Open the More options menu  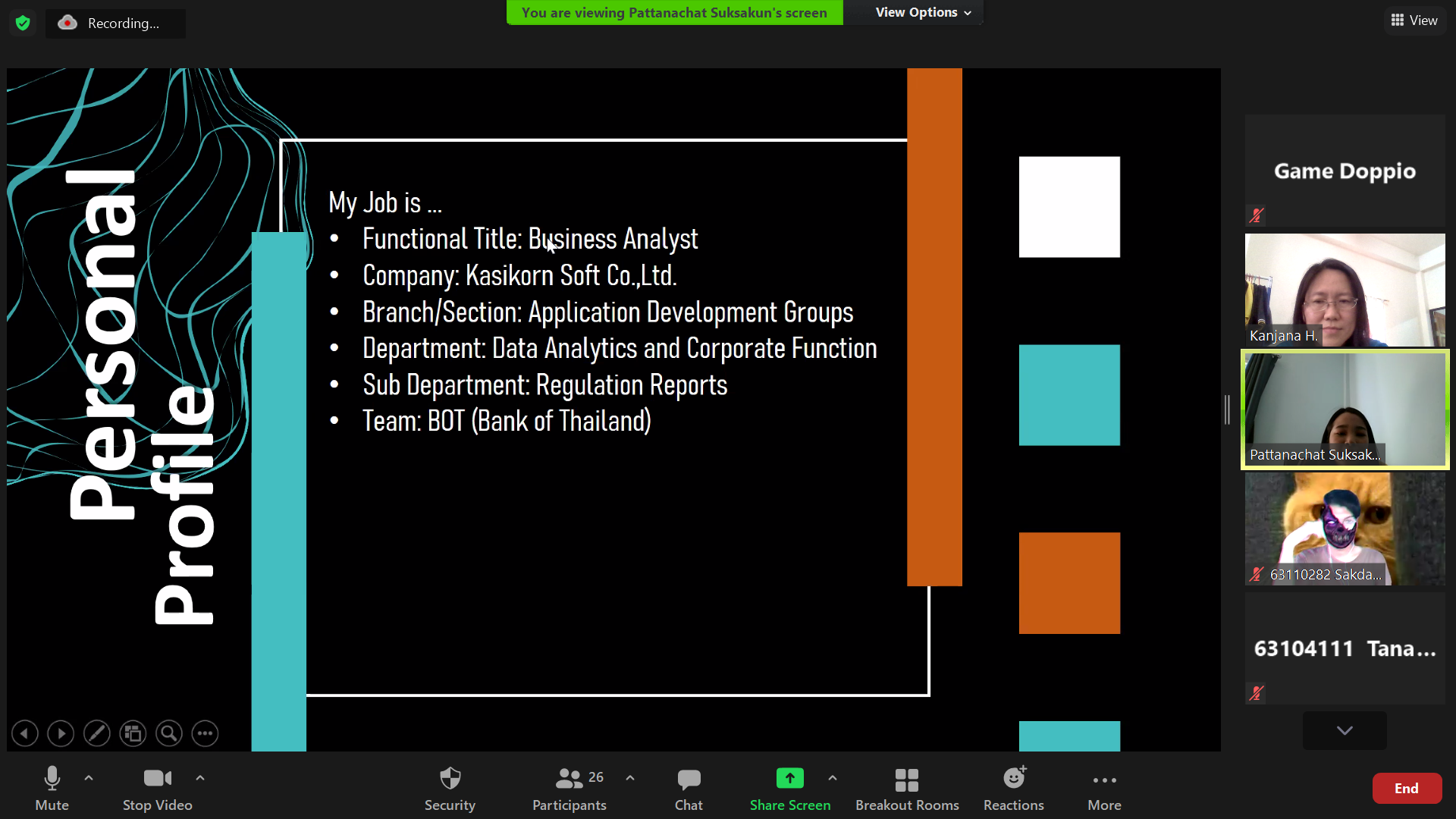pyautogui.click(x=1104, y=789)
